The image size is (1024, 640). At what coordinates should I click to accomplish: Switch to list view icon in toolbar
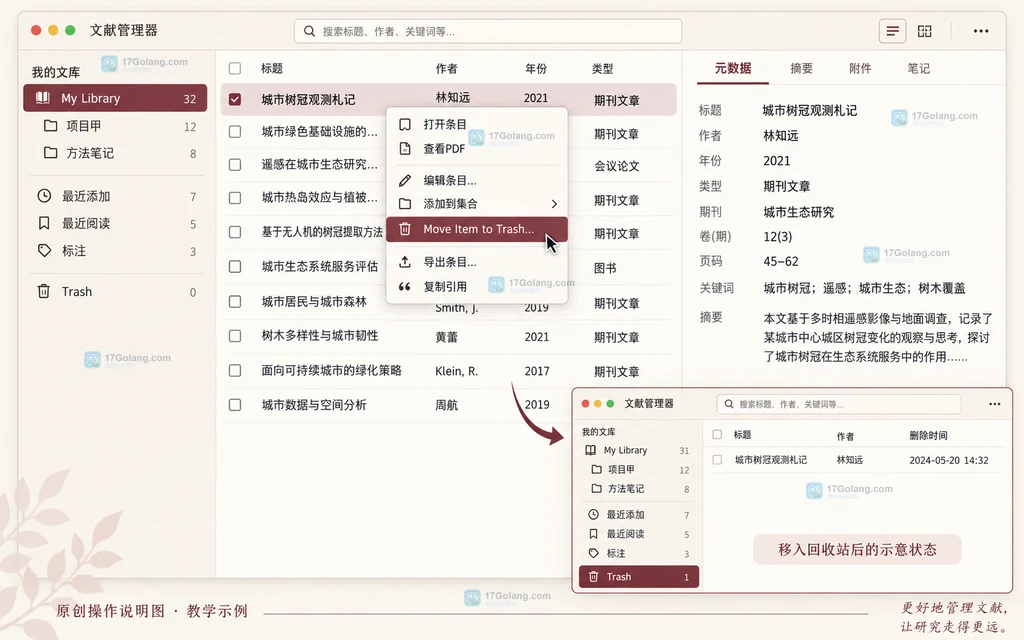click(x=892, y=31)
